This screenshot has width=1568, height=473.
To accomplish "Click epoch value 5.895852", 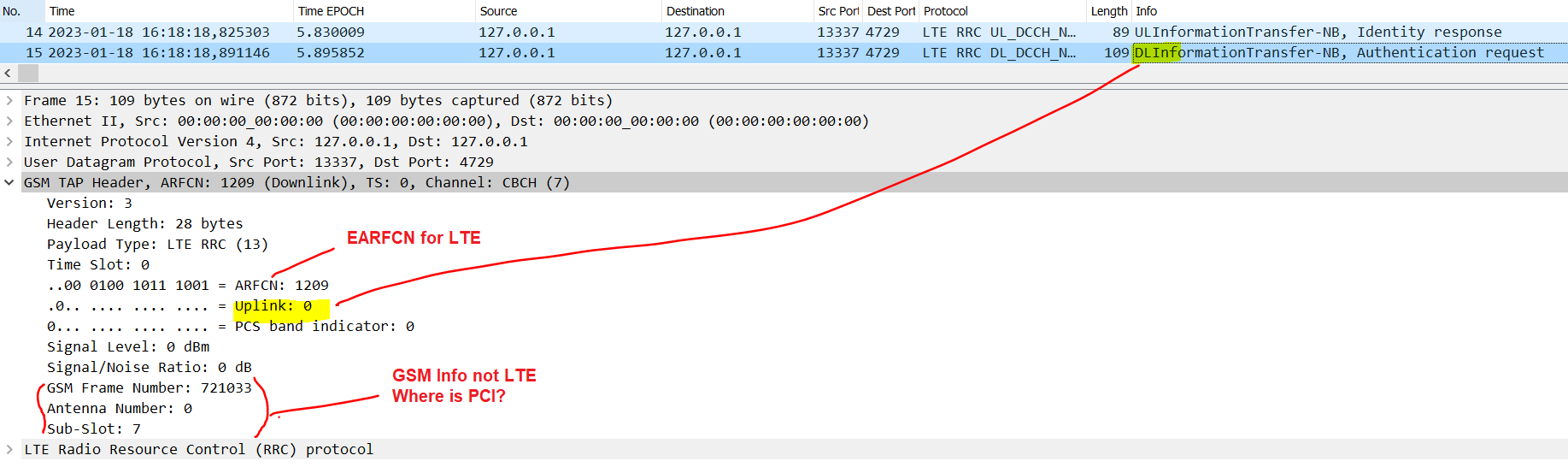I will tap(331, 52).
